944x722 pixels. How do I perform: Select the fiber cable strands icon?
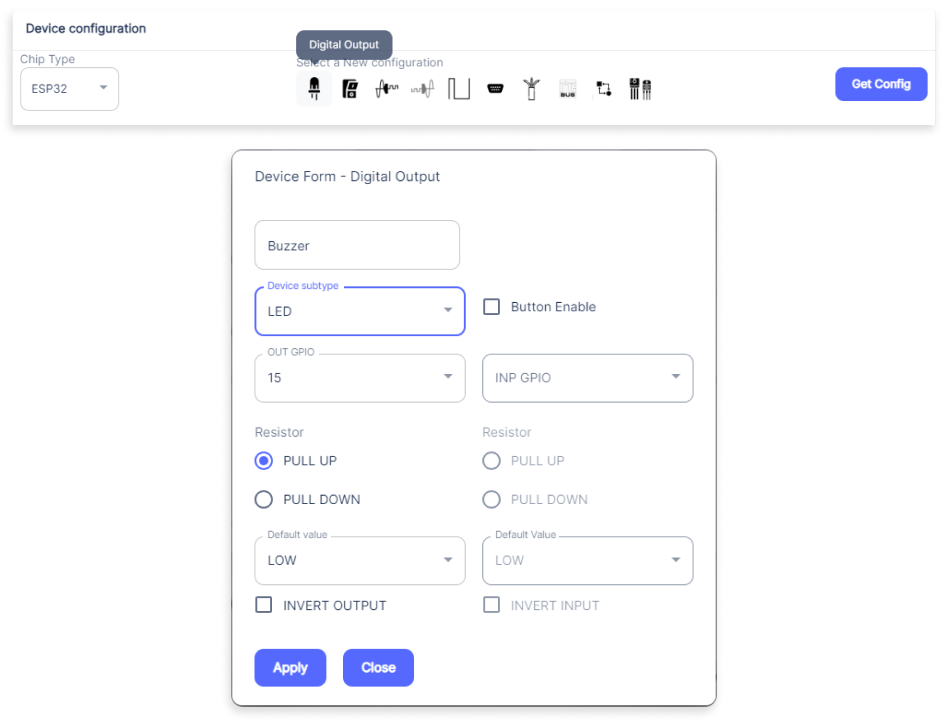531,89
